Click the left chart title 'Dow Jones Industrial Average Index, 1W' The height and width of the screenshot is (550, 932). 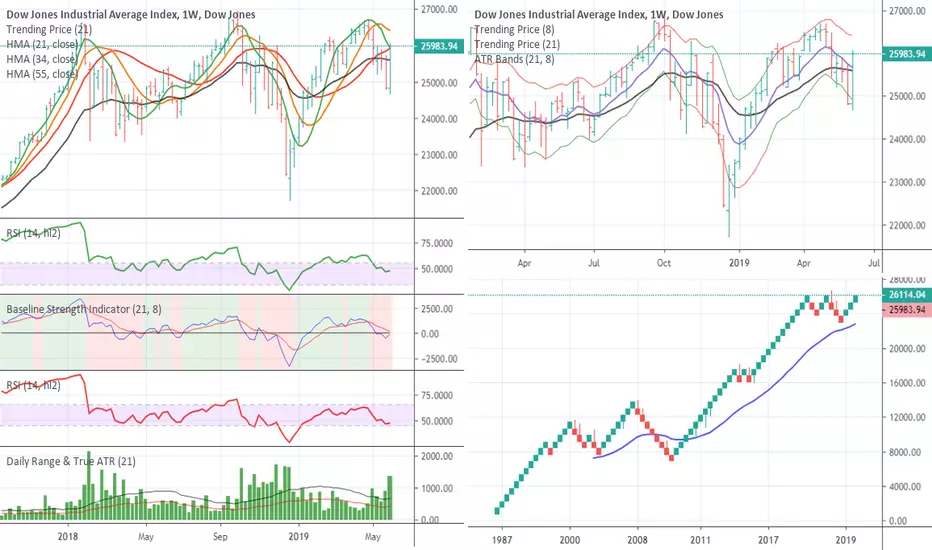point(101,14)
